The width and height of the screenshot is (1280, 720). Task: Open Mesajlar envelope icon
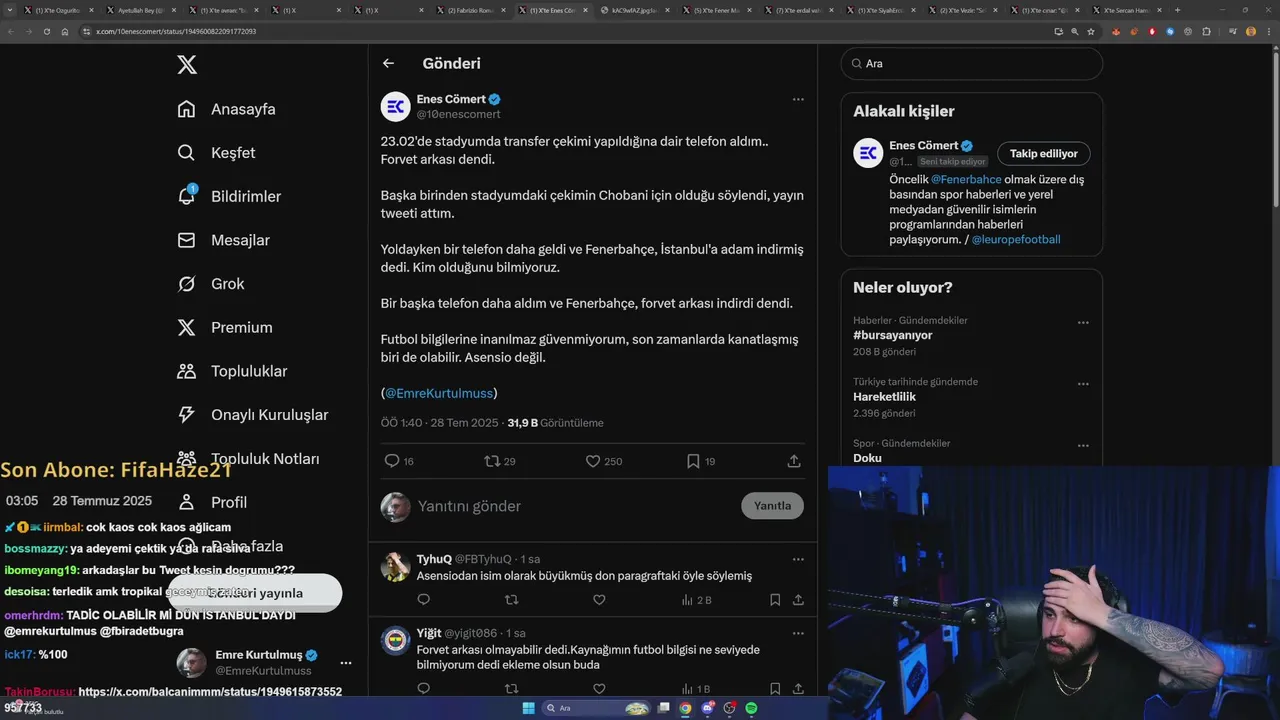pyautogui.click(x=186, y=240)
